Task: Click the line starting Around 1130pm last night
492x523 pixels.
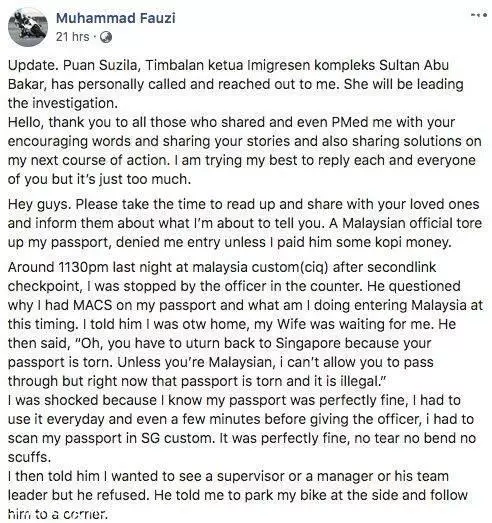Action: (222, 267)
